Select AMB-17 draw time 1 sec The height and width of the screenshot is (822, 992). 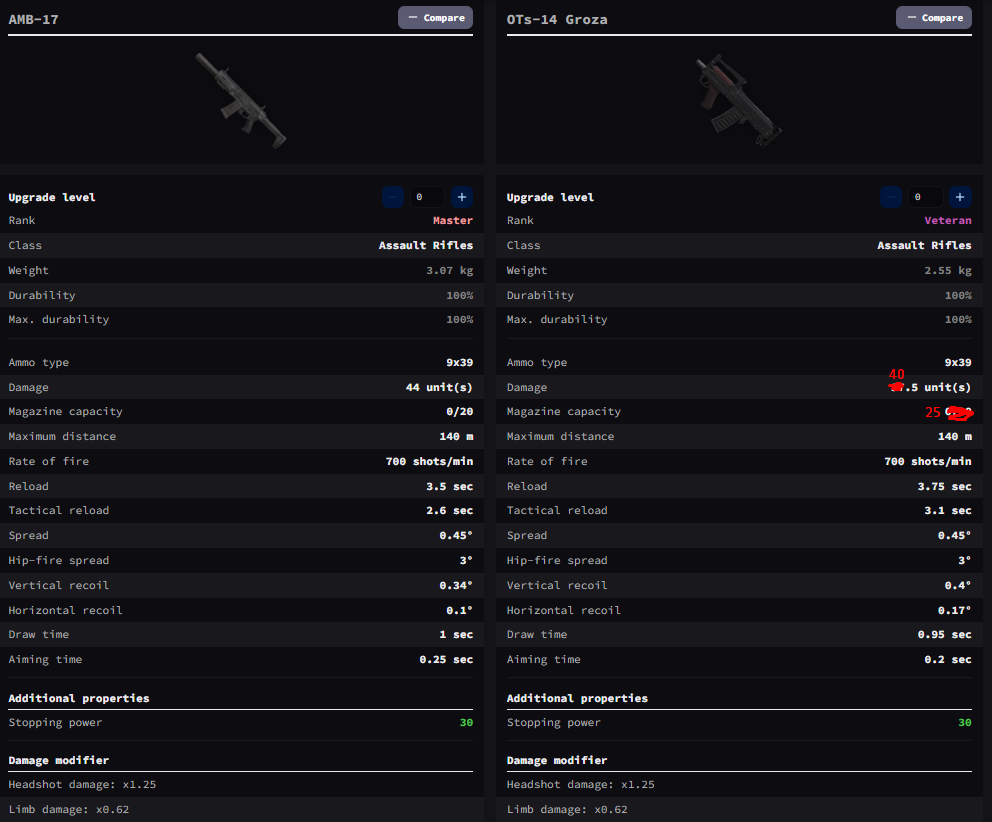click(x=456, y=634)
